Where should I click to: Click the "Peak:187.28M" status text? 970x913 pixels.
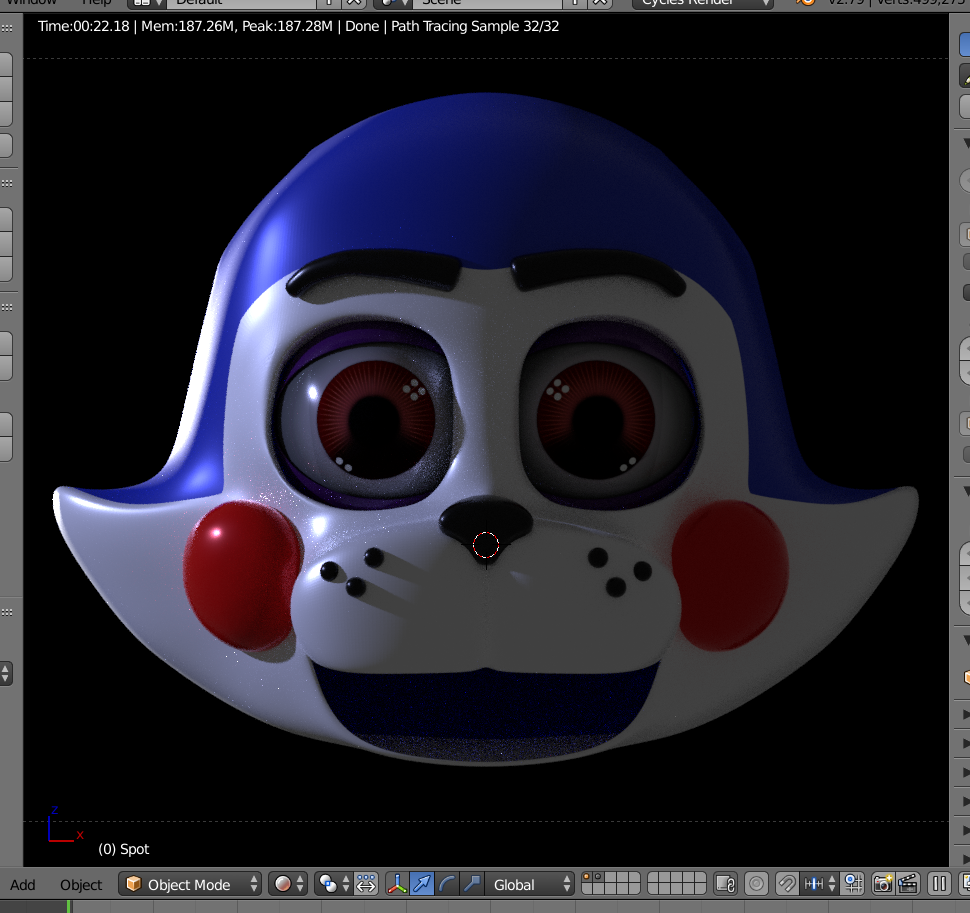tap(287, 26)
